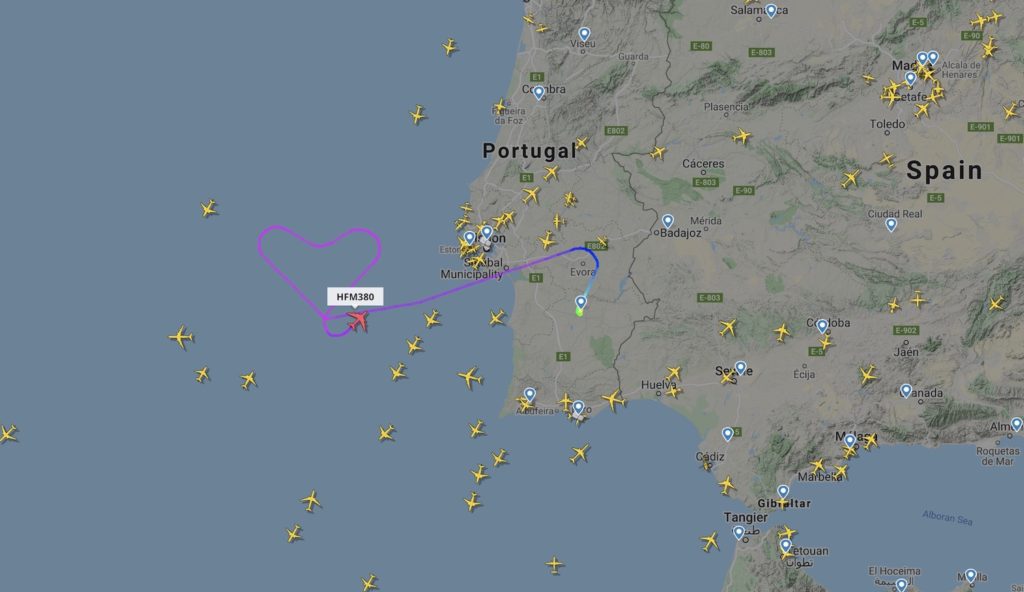Click the HFM380 flight callsign label
The width and height of the screenshot is (1024, 592).
355,297
